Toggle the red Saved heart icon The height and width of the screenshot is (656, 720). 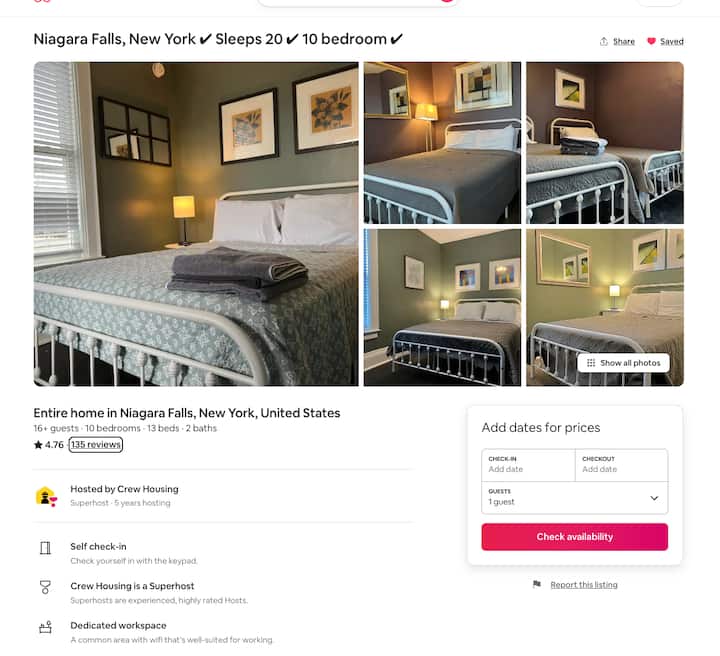point(651,41)
